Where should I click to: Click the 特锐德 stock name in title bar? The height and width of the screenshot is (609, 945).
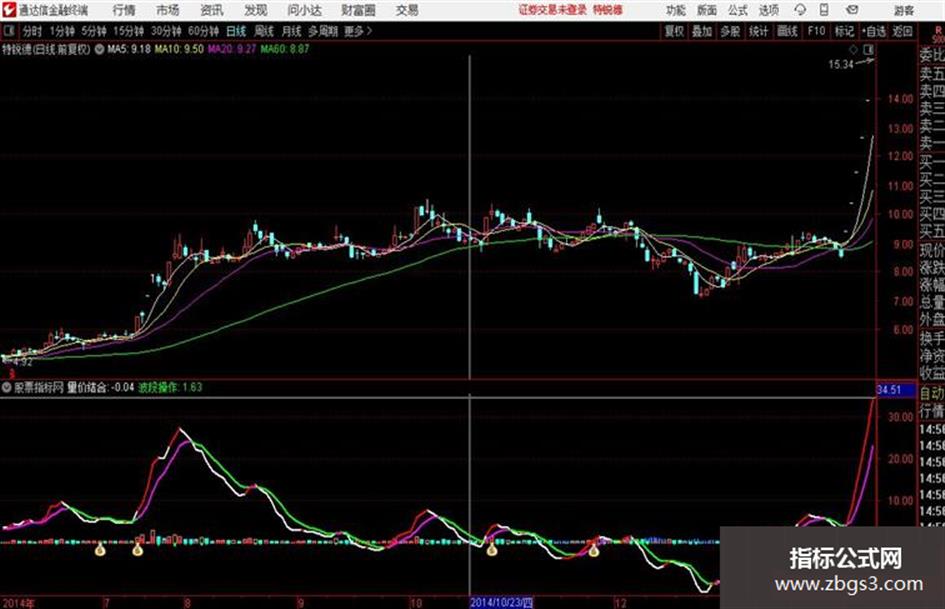(x=608, y=10)
